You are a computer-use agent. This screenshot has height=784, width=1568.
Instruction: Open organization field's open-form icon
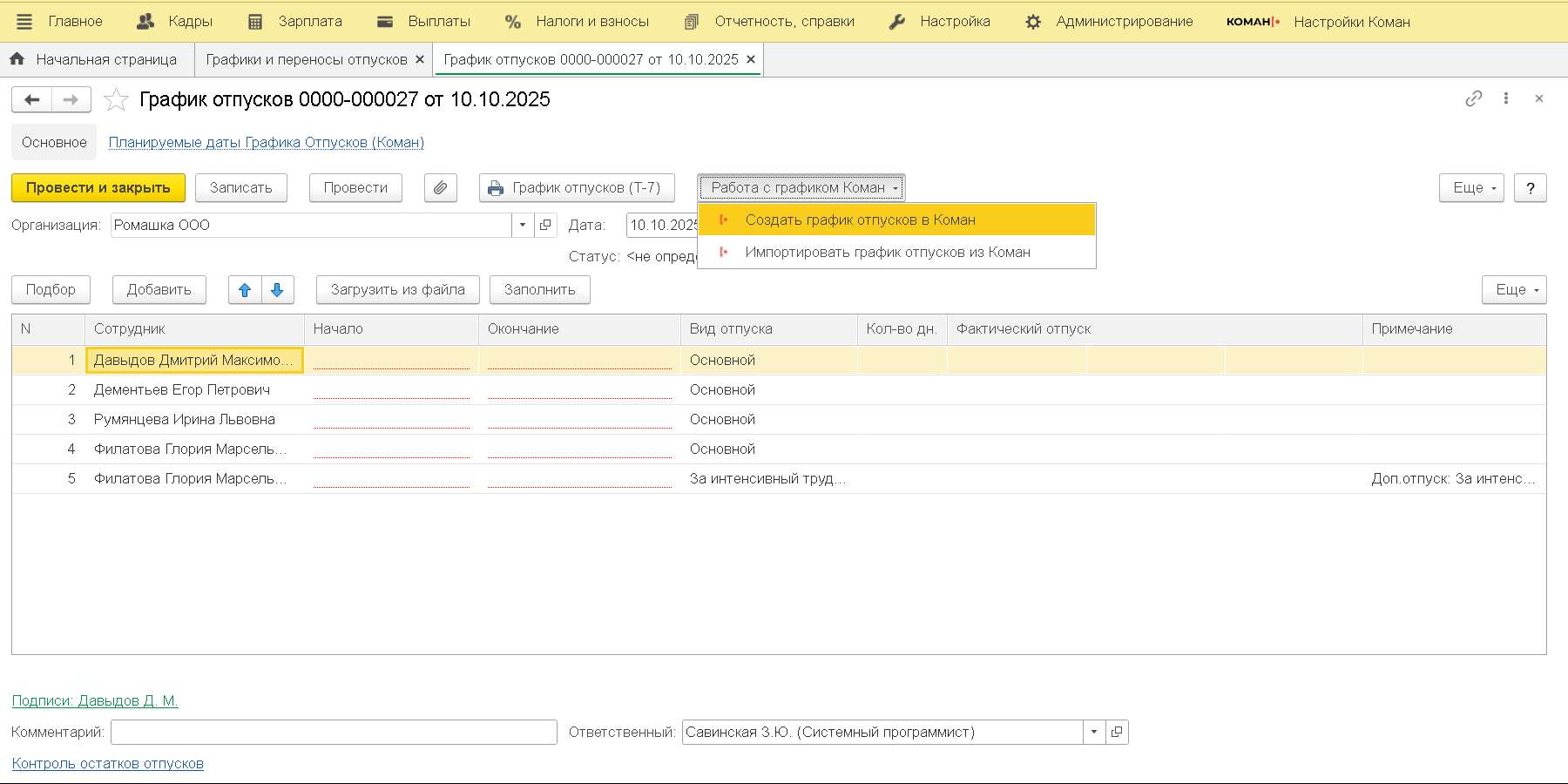click(x=545, y=225)
